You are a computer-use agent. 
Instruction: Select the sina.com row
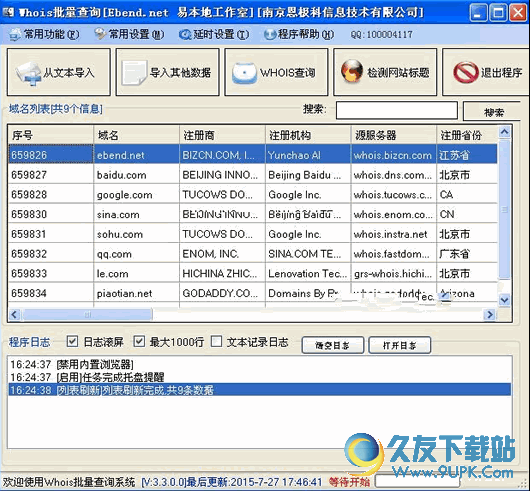tap(253, 214)
